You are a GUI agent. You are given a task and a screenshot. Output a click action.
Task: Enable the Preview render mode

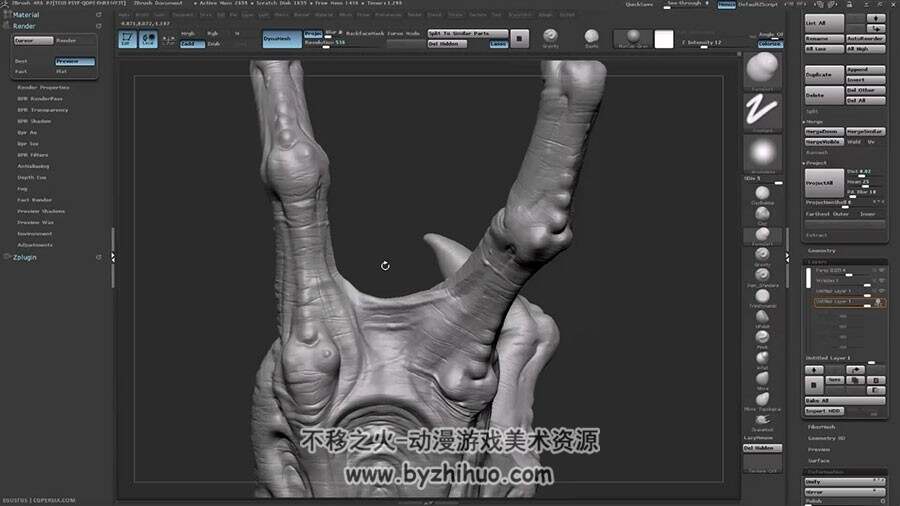click(75, 61)
